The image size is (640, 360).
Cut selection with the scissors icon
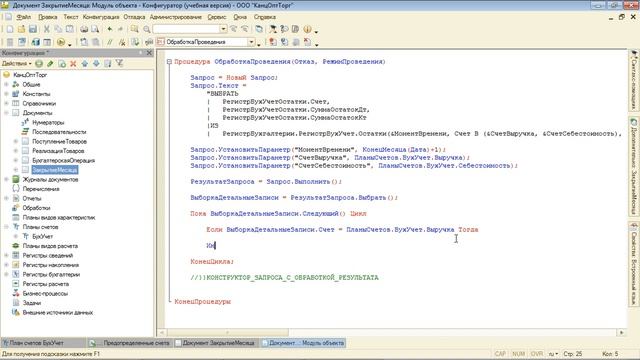47,29
